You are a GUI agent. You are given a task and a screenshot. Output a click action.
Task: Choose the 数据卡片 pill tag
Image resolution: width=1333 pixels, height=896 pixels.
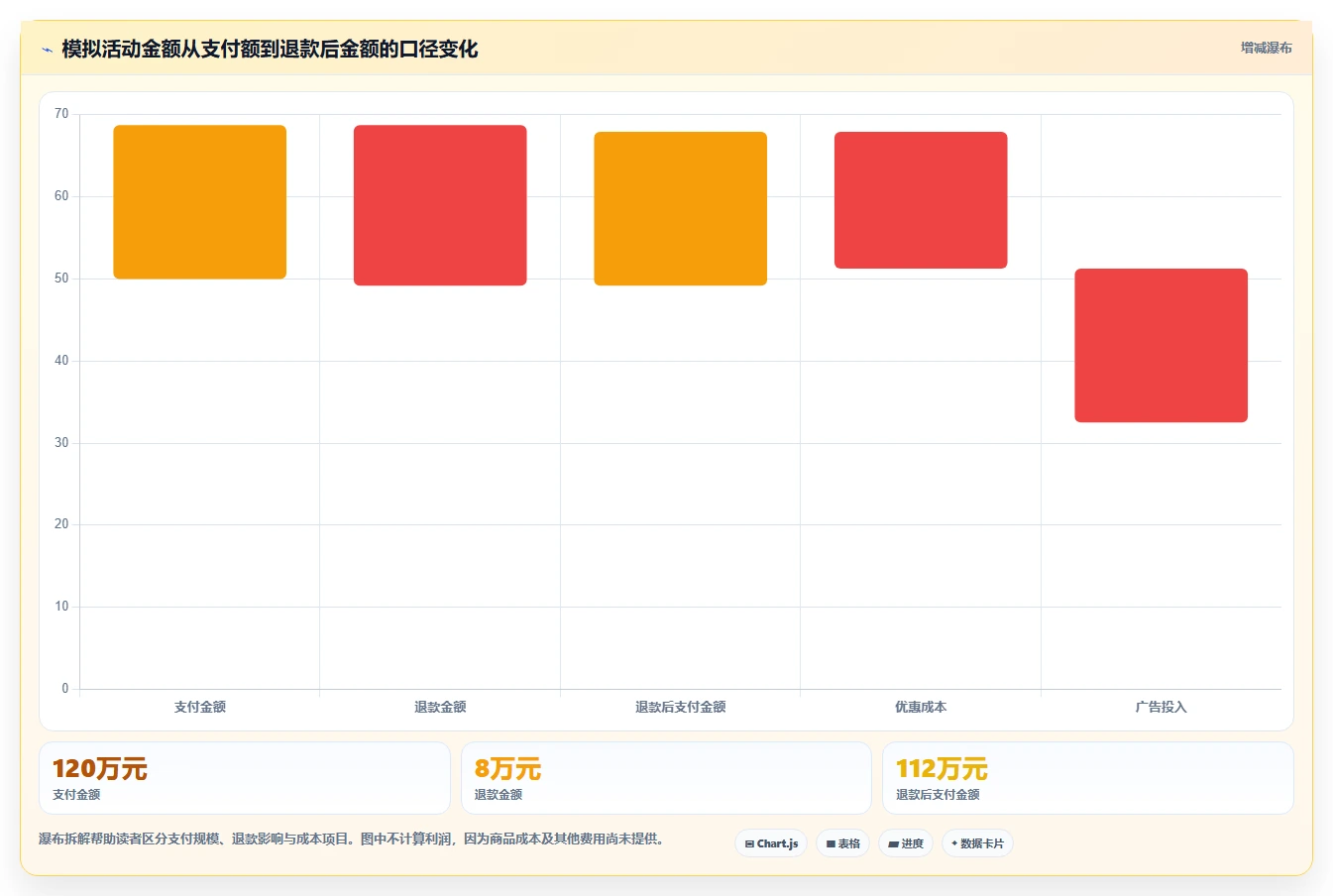coord(977,843)
